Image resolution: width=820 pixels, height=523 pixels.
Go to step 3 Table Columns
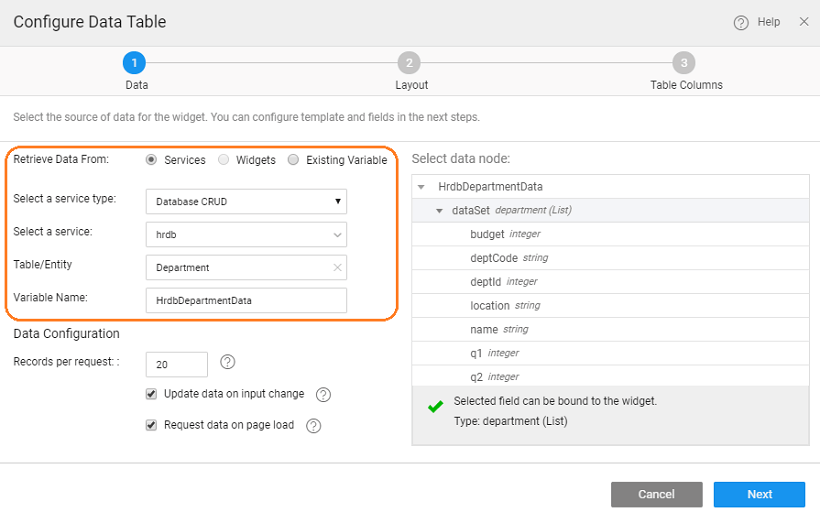pyautogui.click(x=684, y=63)
